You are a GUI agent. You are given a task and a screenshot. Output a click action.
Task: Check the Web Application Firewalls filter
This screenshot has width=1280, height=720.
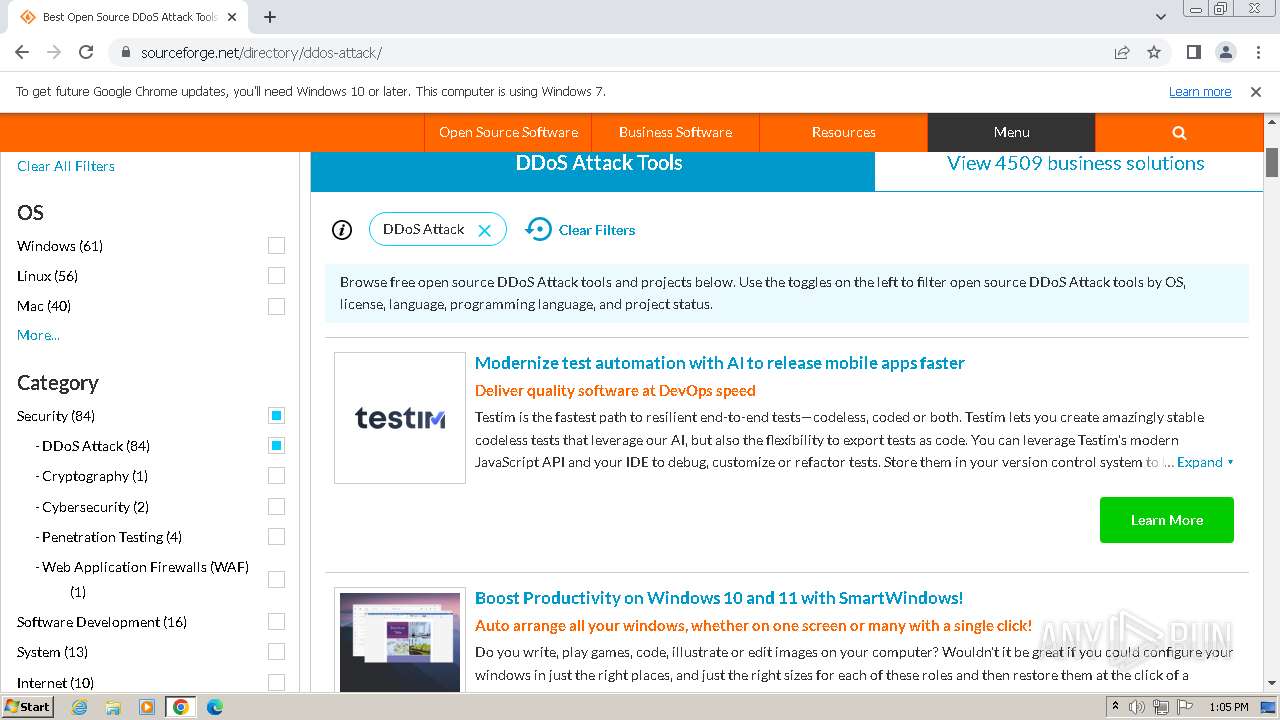click(276, 579)
